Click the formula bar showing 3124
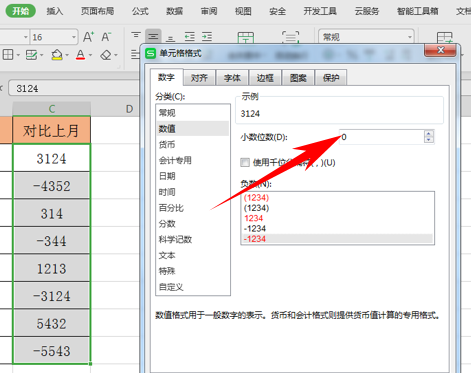Image resolution: width=471 pixels, height=373 pixels. 74,88
